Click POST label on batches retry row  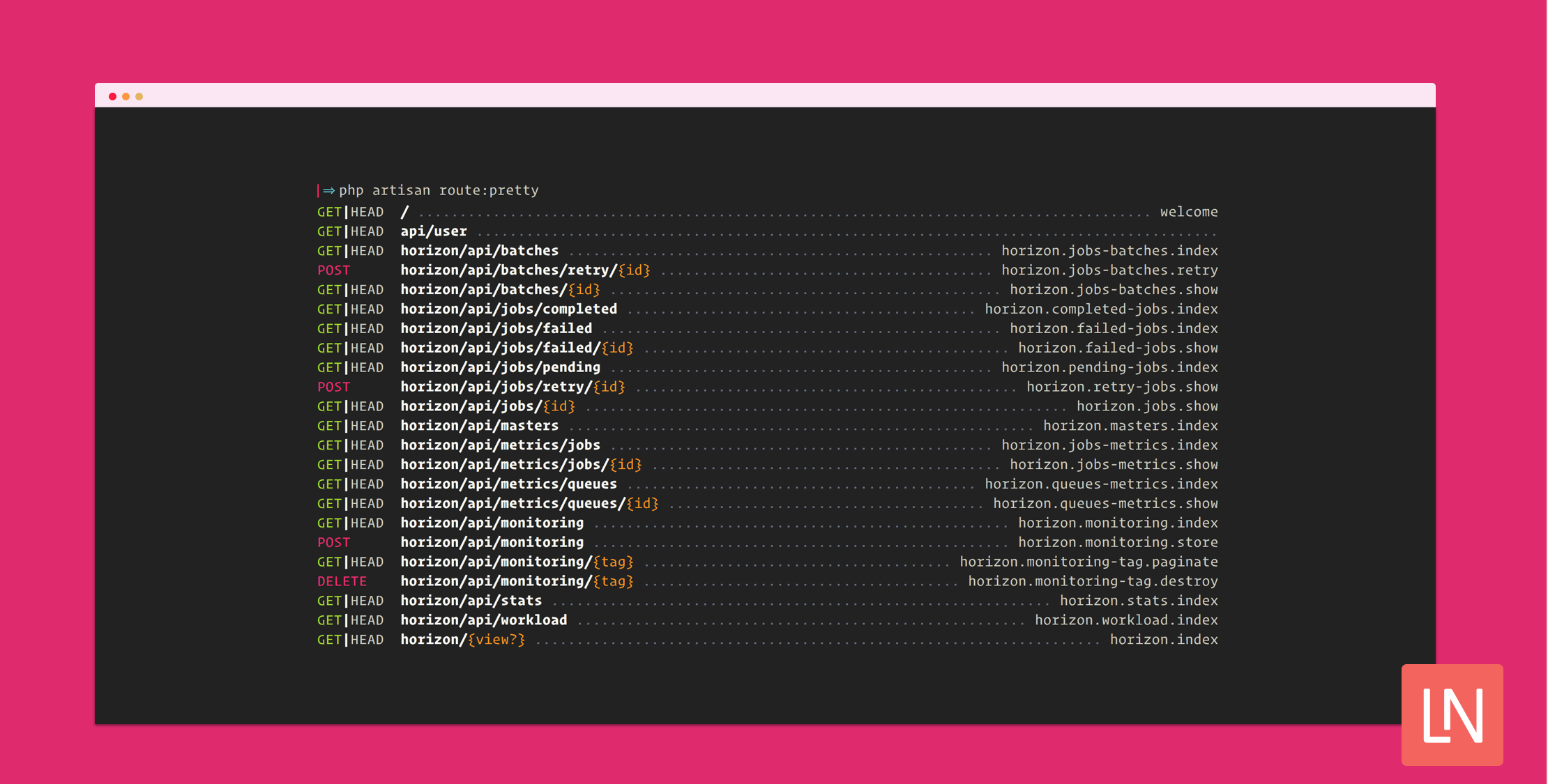334,270
